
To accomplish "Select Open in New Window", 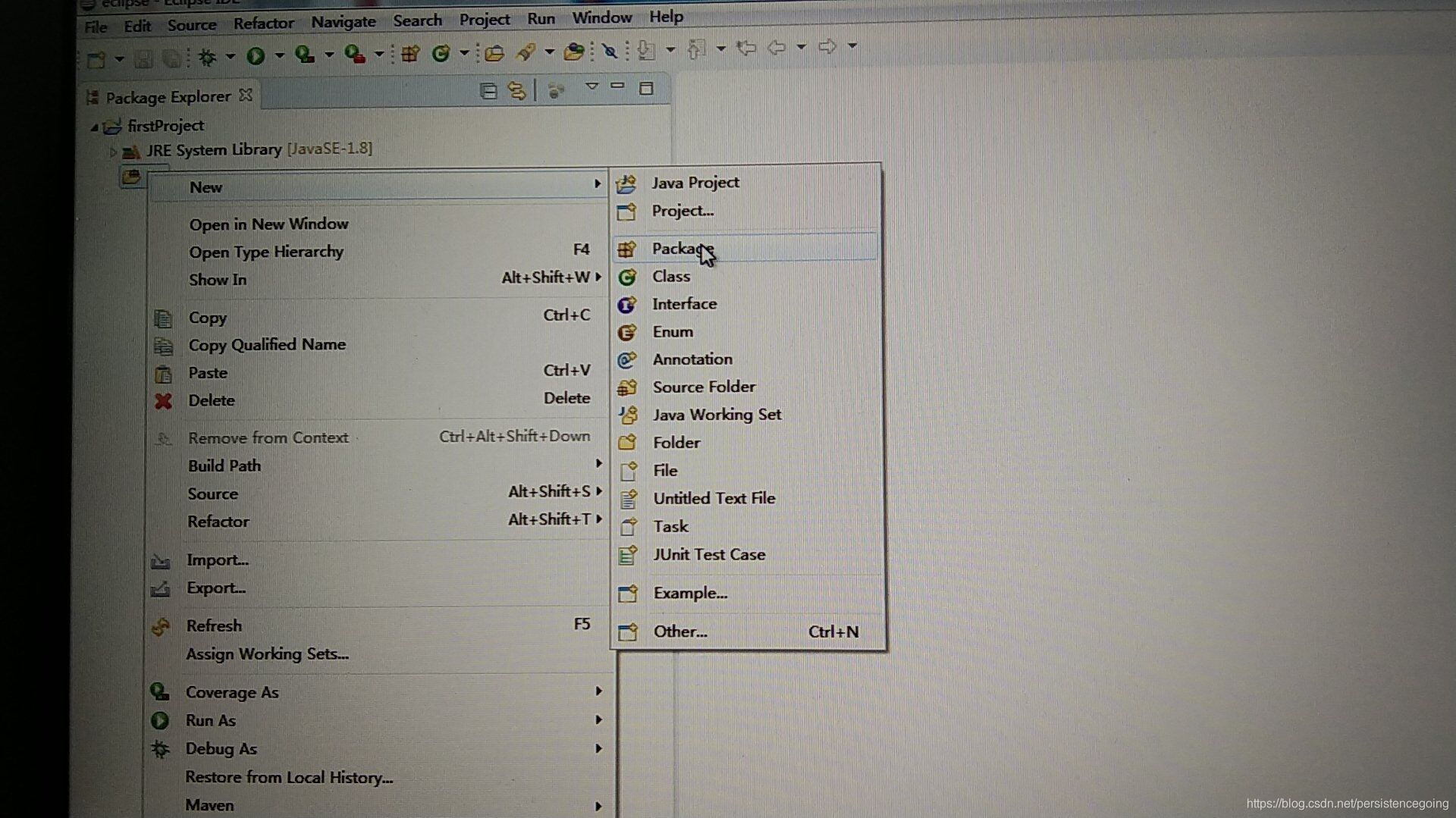I will pyautogui.click(x=379, y=224).
